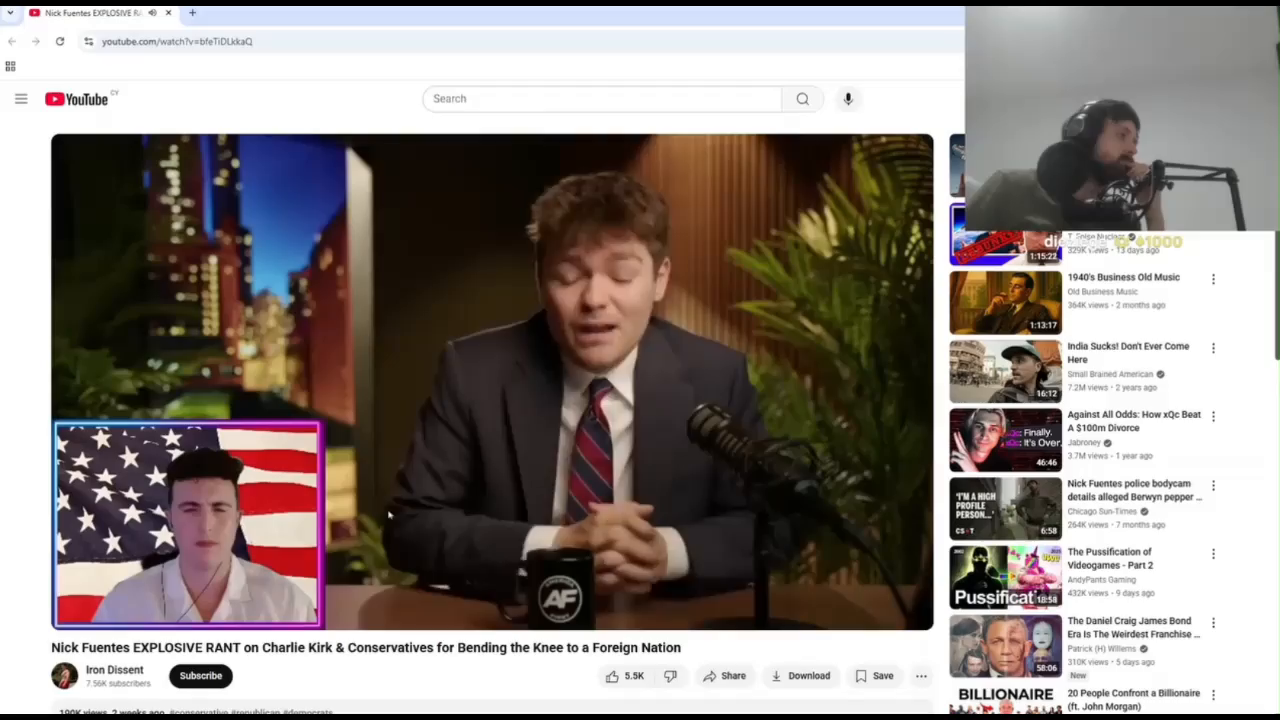Open the '1940's Business Old Music' title
The image size is (1280, 720).
pos(1123,277)
